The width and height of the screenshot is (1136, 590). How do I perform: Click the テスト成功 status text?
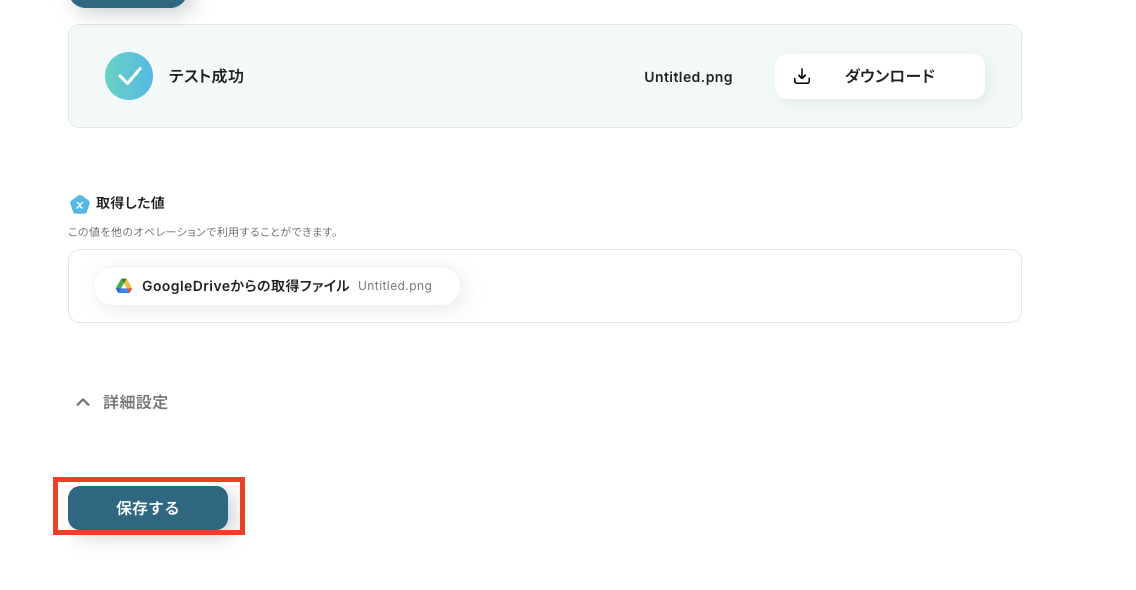(206, 77)
